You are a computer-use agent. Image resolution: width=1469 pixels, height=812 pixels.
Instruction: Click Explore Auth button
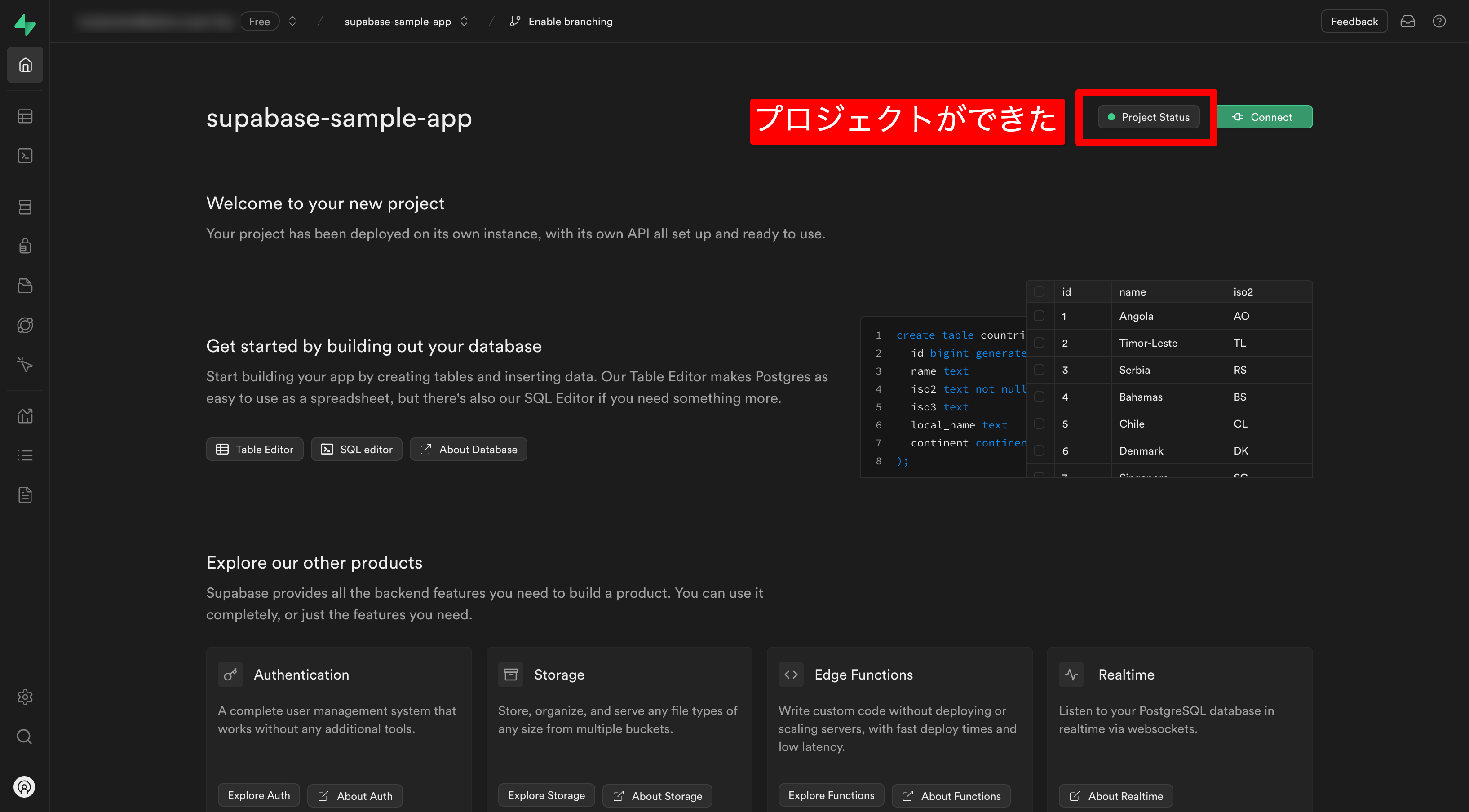pos(258,795)
